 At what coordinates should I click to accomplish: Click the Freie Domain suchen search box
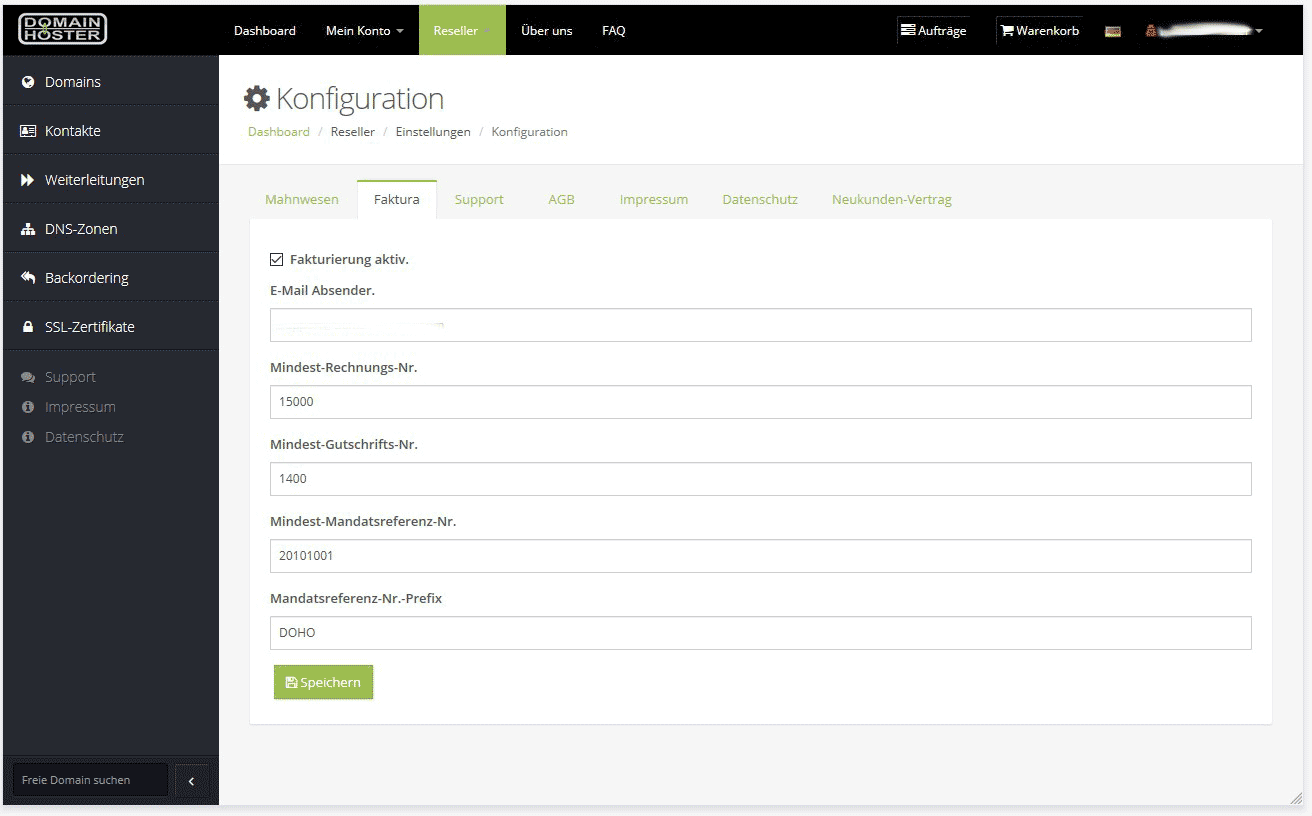coord(90,780)
